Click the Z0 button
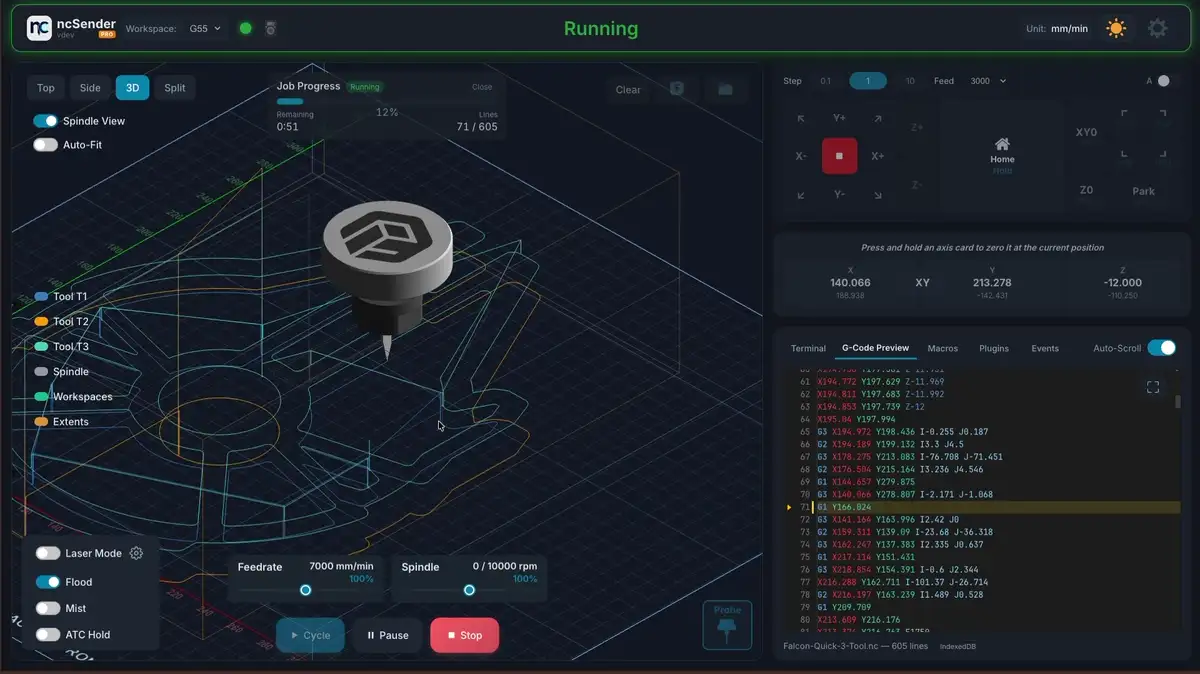This screenshot has width=1200, height=674. pyautogui.click(x=1086, y=190)
